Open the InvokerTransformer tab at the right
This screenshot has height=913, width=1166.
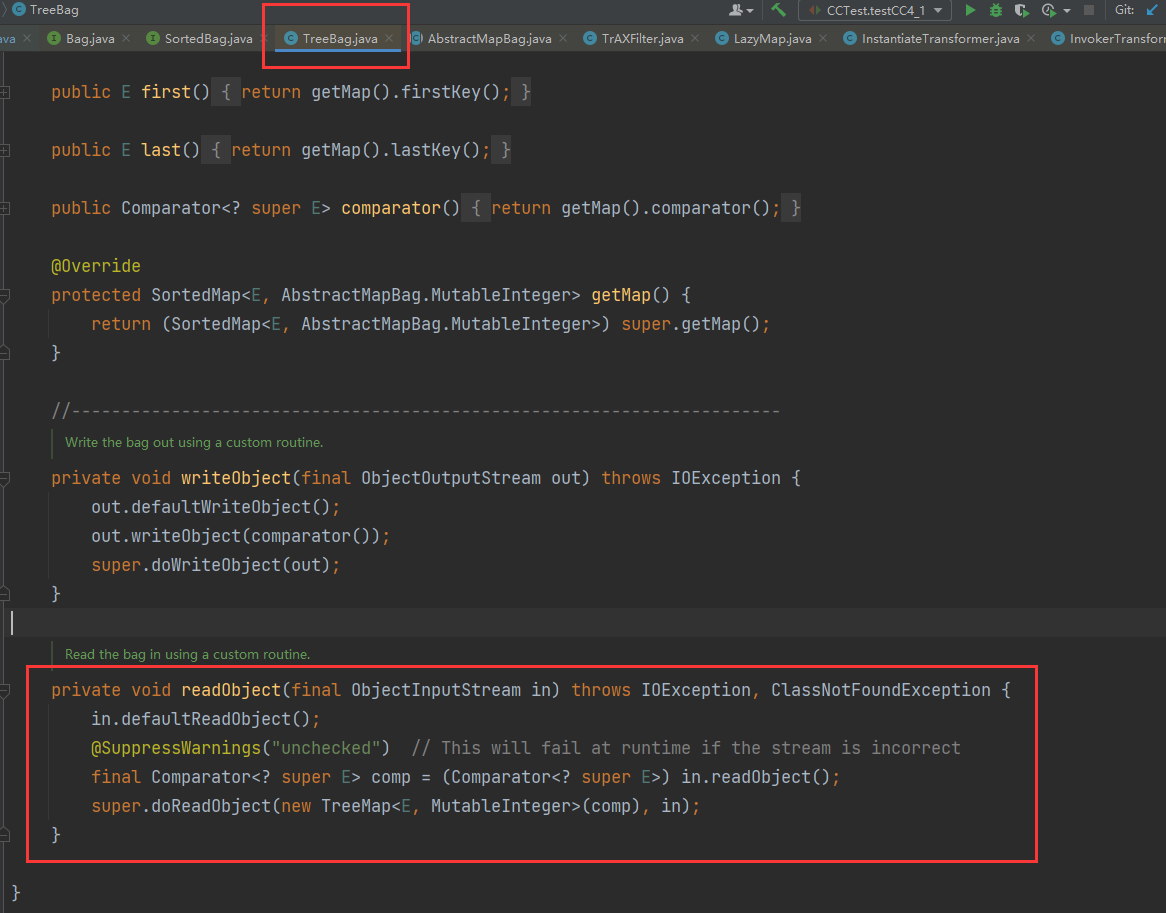[1108, 39]
